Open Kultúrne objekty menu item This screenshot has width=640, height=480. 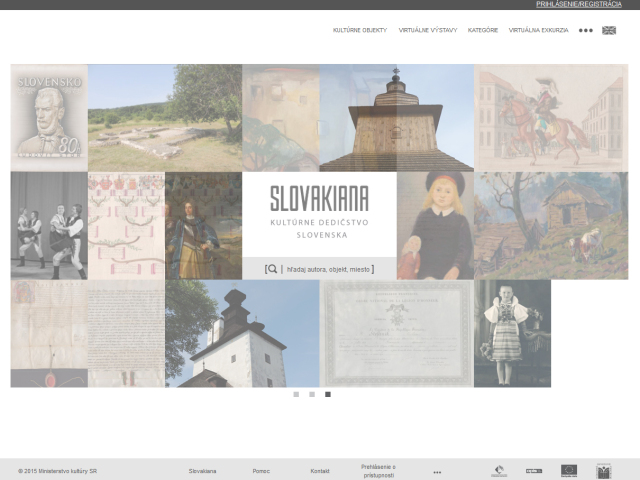point(360,30)
